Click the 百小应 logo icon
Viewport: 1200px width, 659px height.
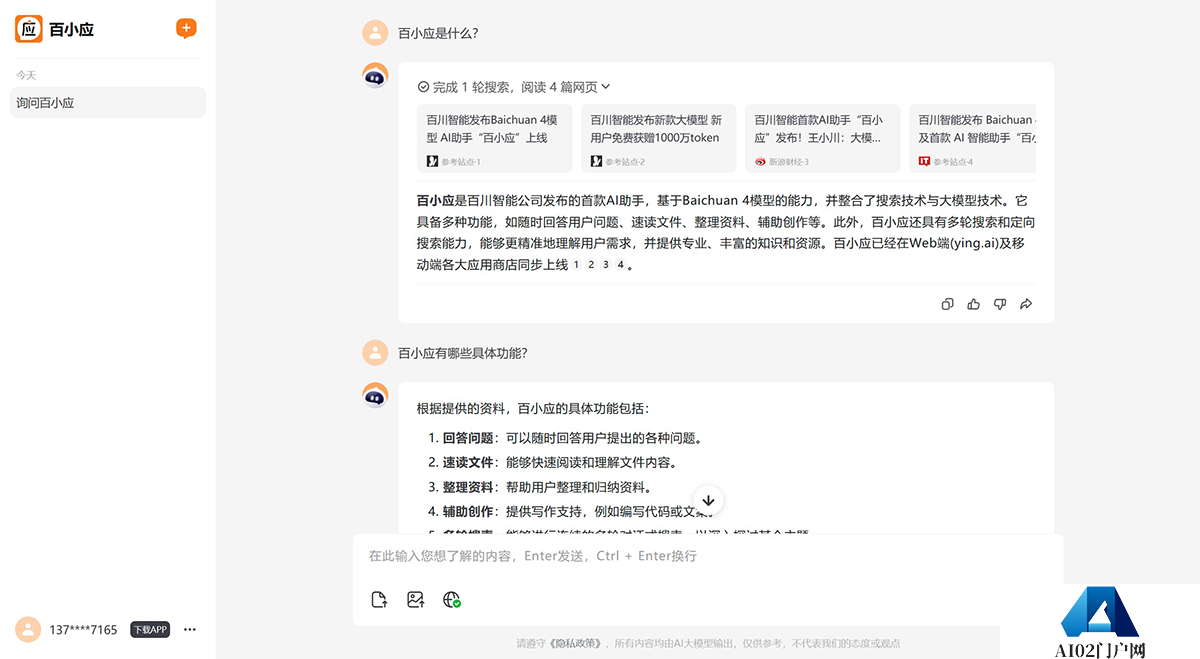(29, 29)
